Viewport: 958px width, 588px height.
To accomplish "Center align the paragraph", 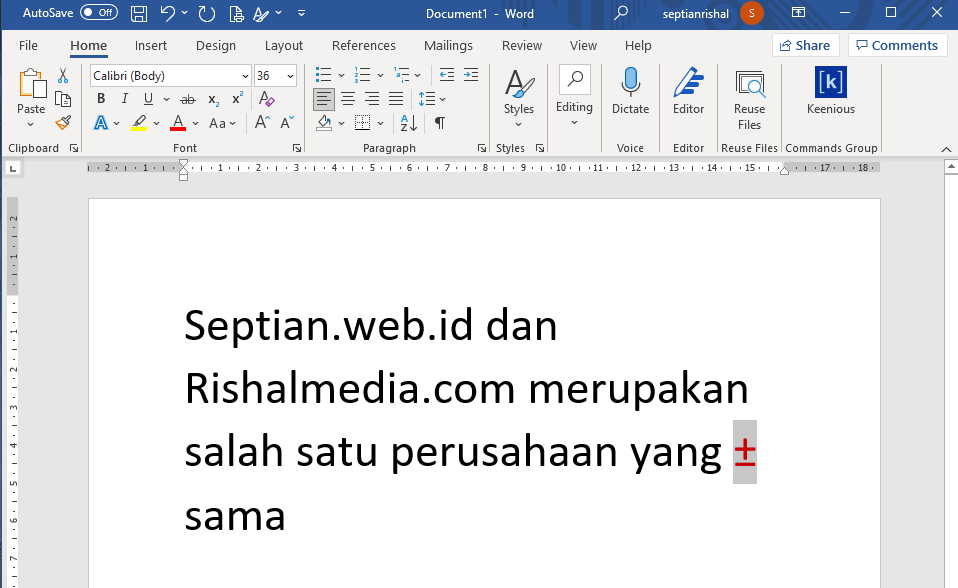I will click(x=348, y=99).
